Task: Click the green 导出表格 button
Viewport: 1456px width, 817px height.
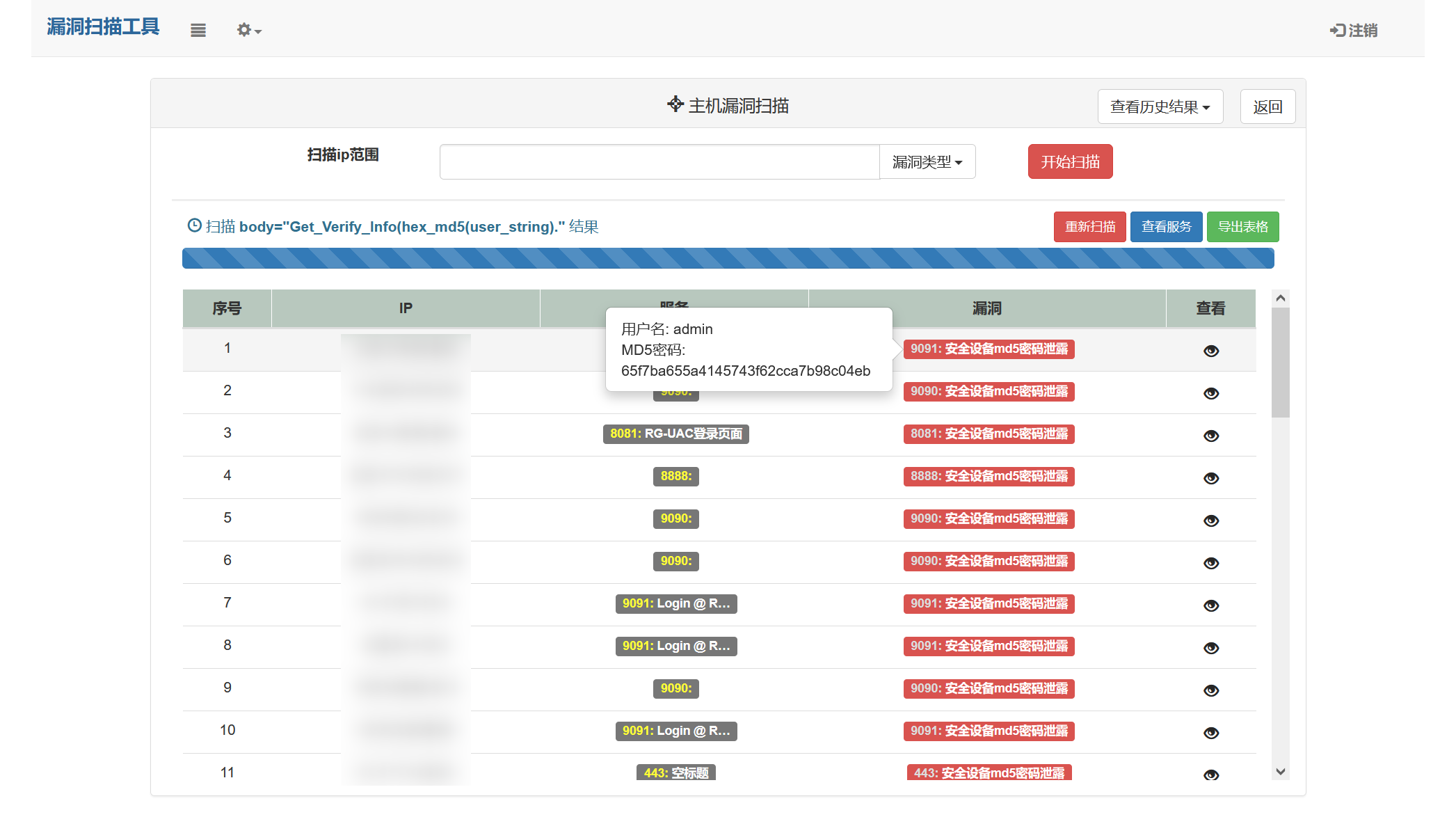Action: click(1242, 227)
